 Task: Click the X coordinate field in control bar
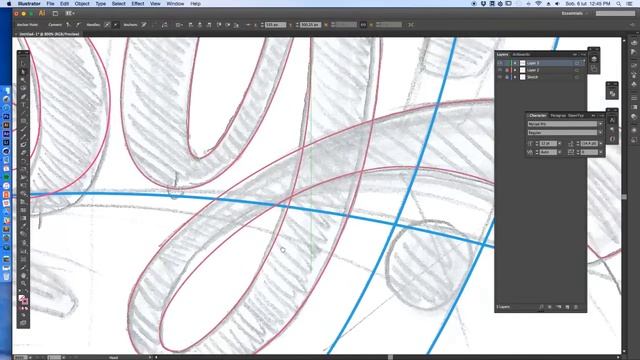click(276, 24)
